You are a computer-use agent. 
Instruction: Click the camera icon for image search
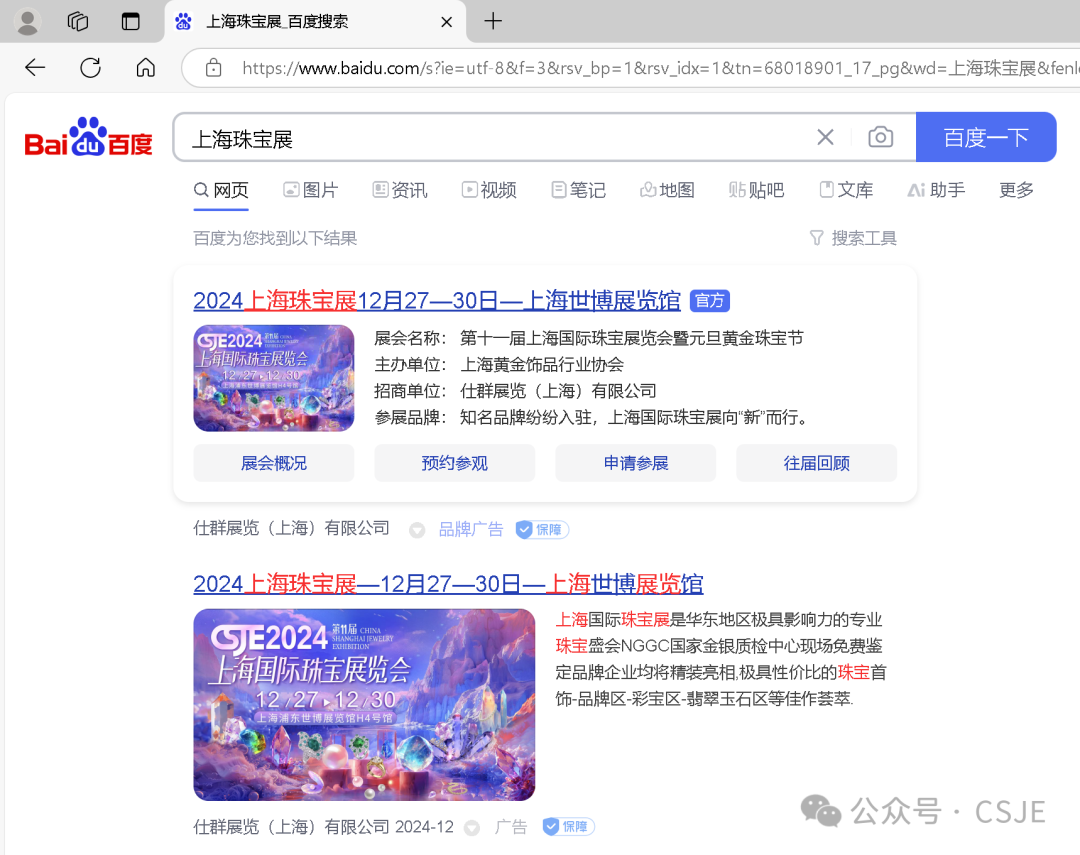tap(880, 137)
